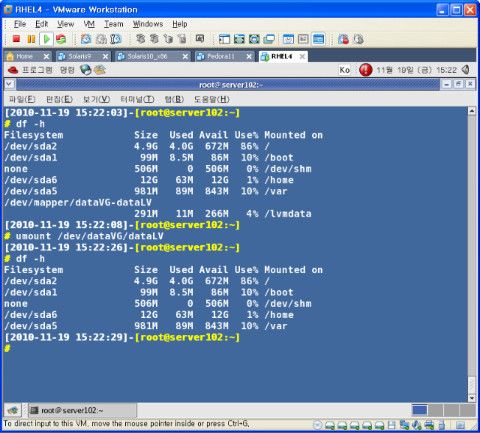Click the panel clock showing 15:22
Image resolution: width=480 pixels, height=433 pixels.
point(416,70)
